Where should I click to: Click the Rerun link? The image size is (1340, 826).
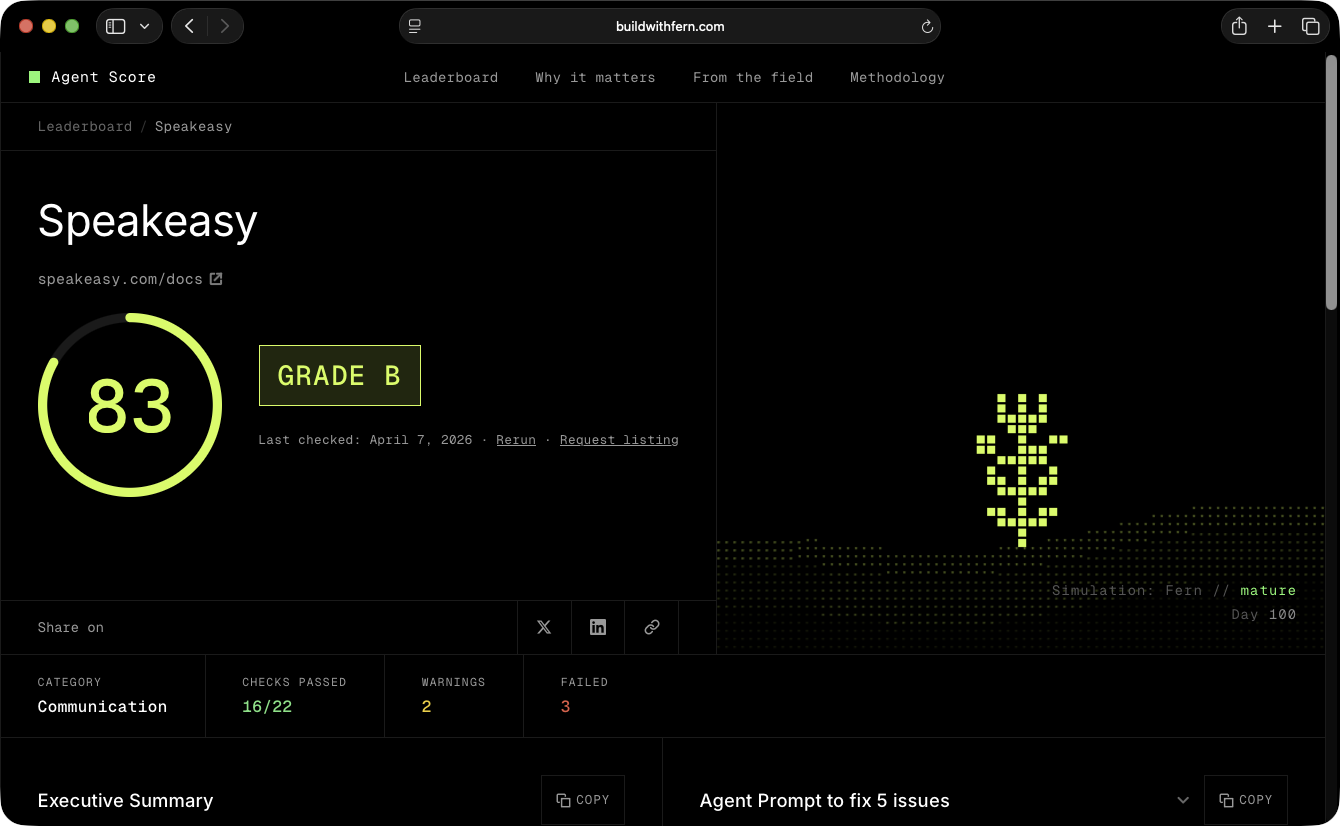(516, 440)
